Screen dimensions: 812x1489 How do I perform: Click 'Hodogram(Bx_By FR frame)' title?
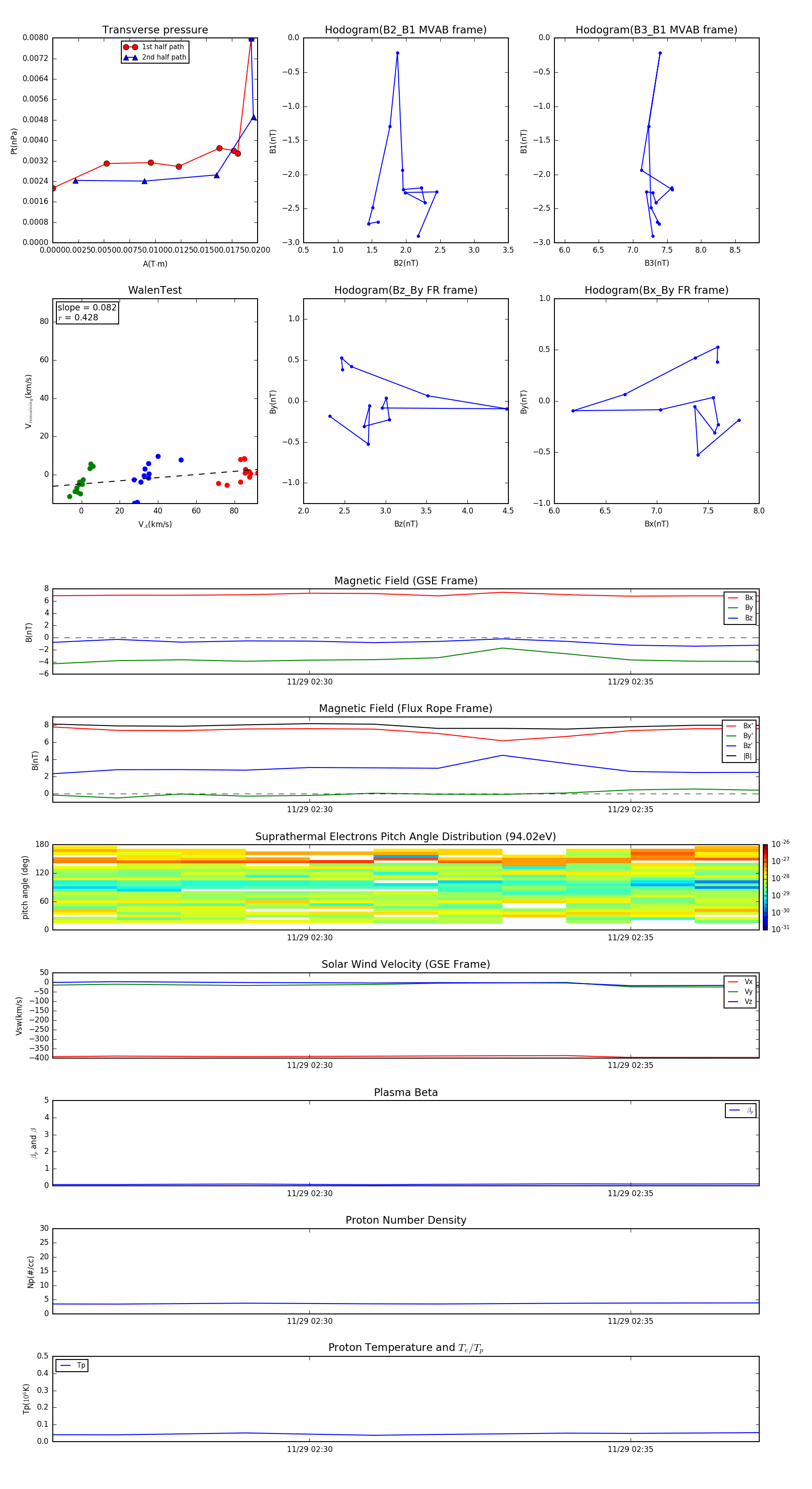tap(656, 290)
